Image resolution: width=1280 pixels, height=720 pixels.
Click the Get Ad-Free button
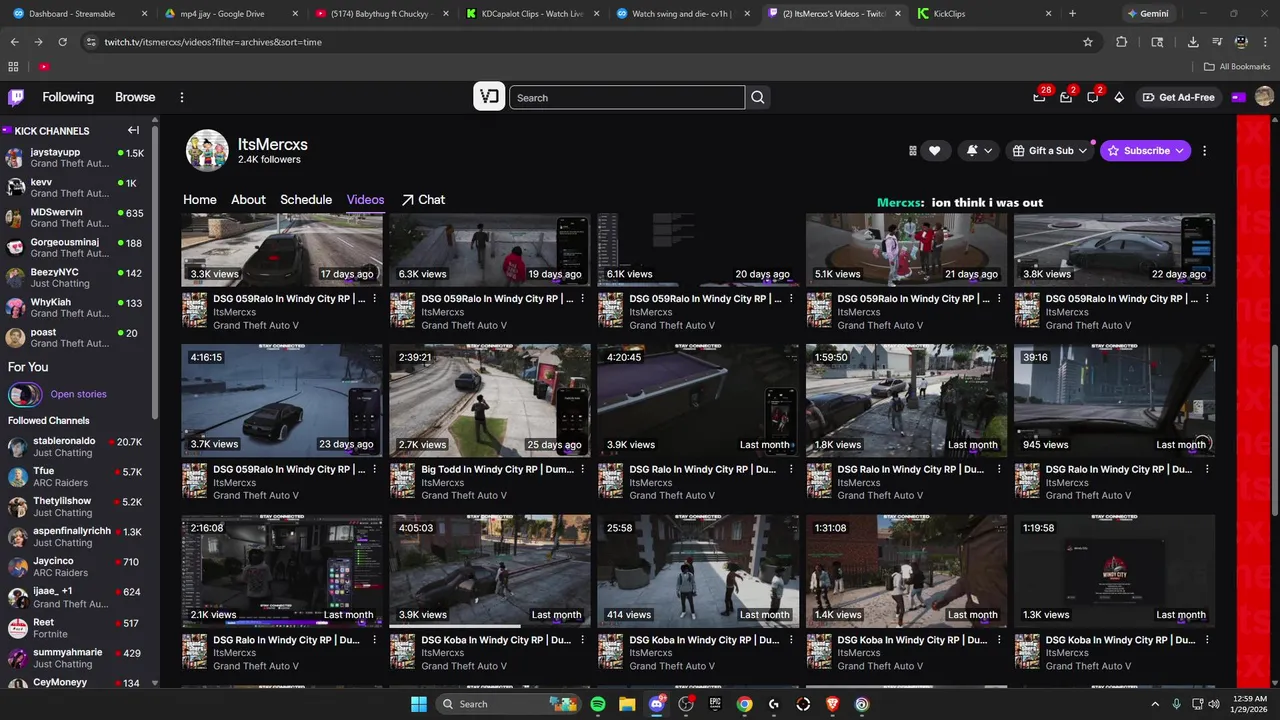click(1178, 97)
